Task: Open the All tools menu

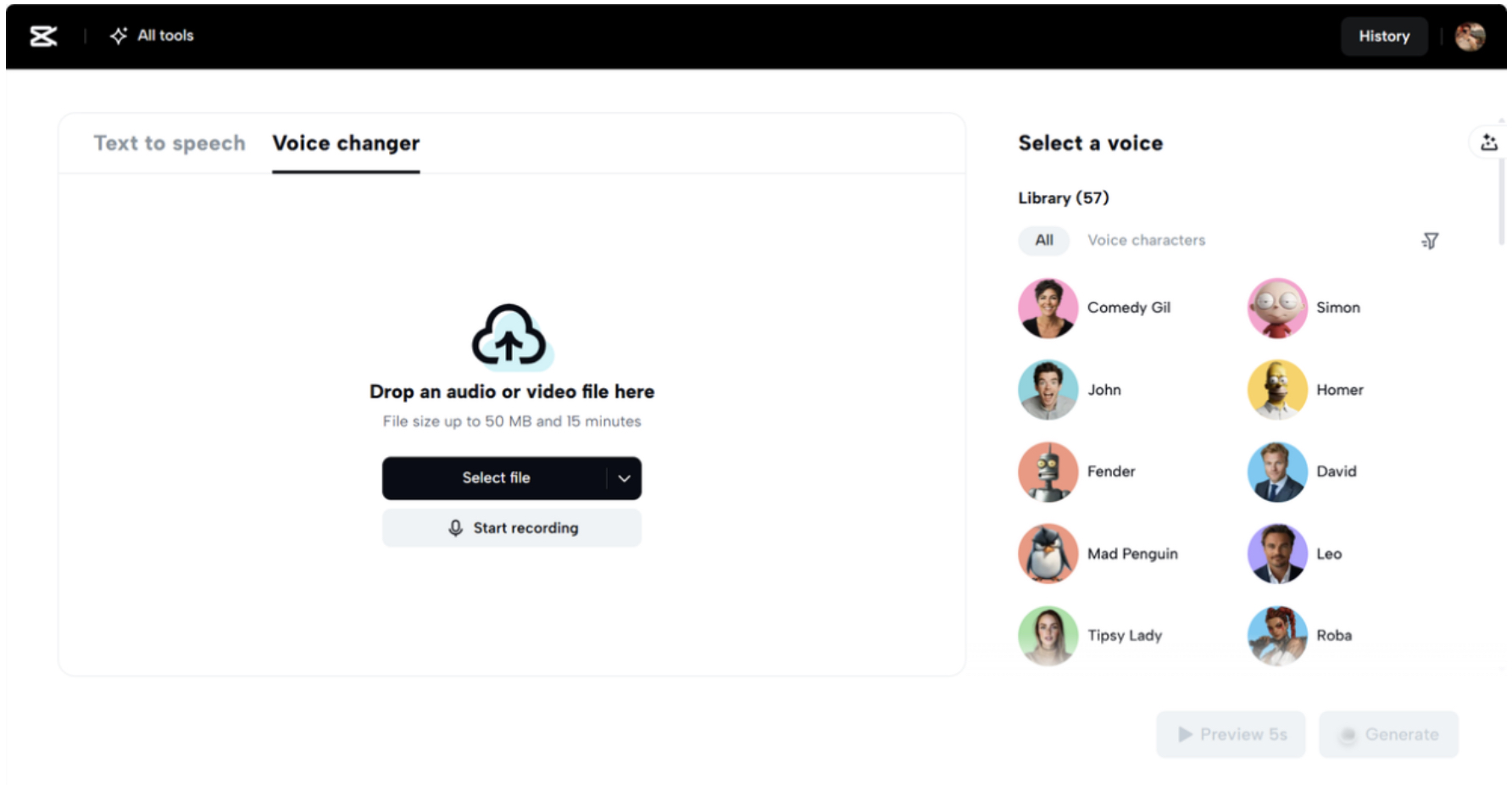Action: click(152, 36)
